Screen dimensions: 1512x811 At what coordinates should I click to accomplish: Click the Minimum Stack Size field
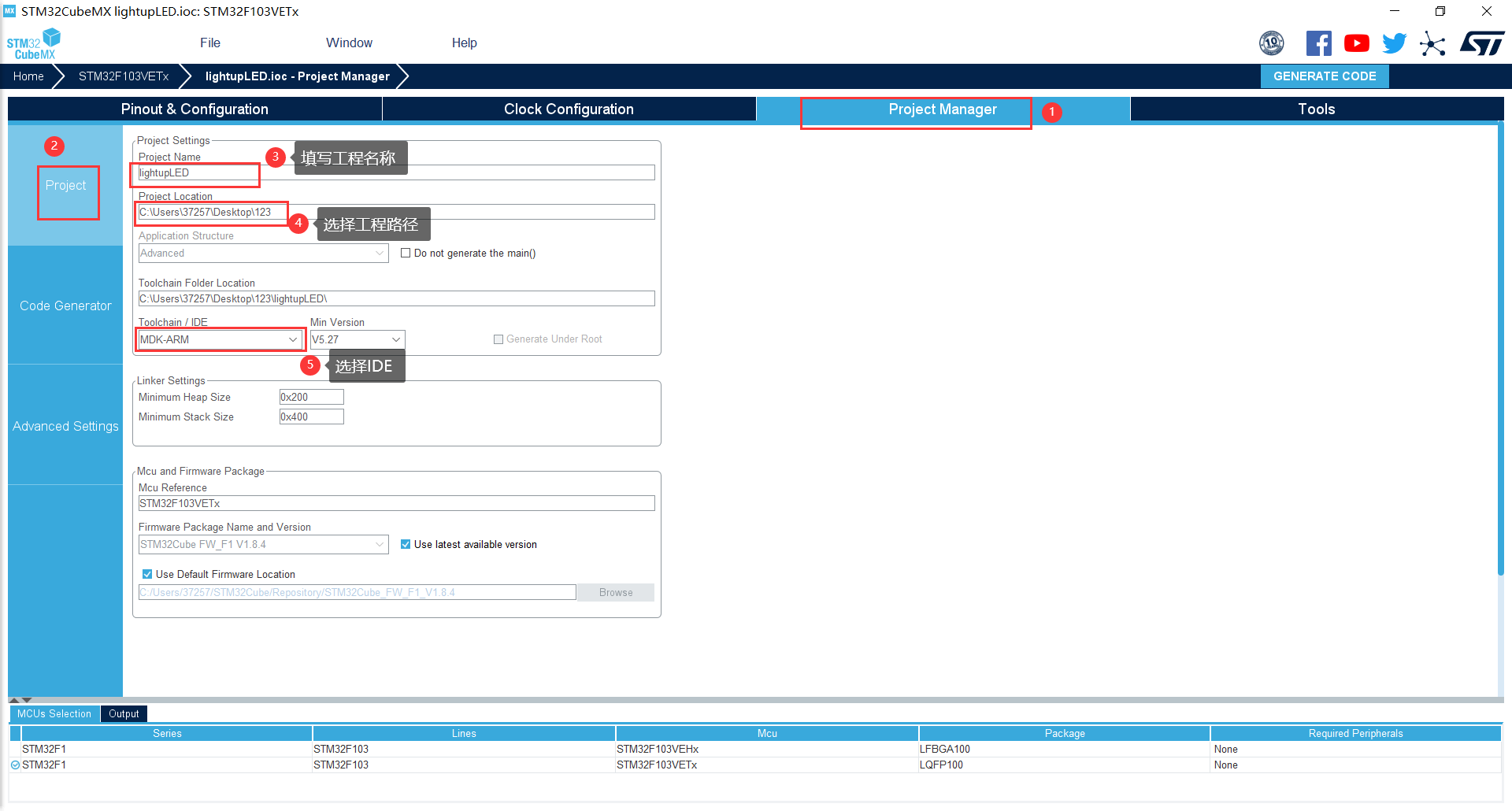(x=311, y=417)
